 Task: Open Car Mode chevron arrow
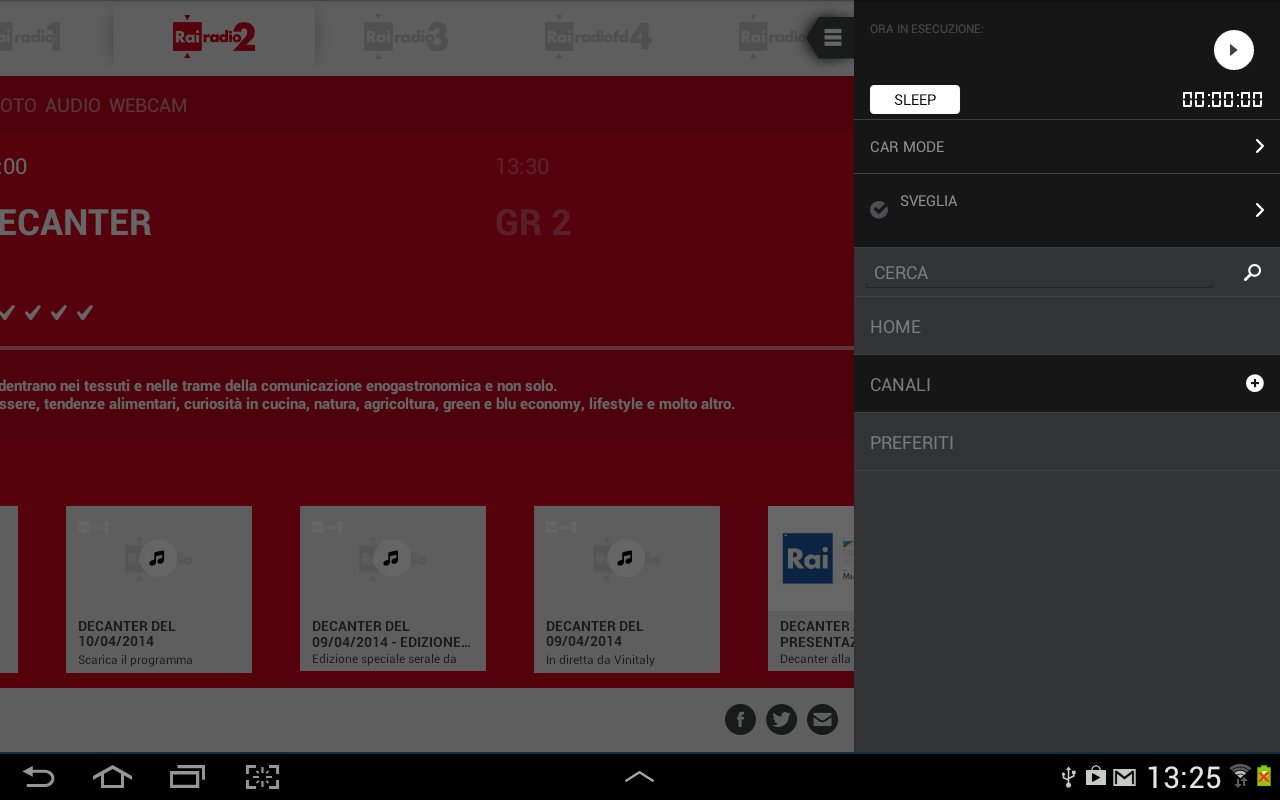click(1259, 146)
